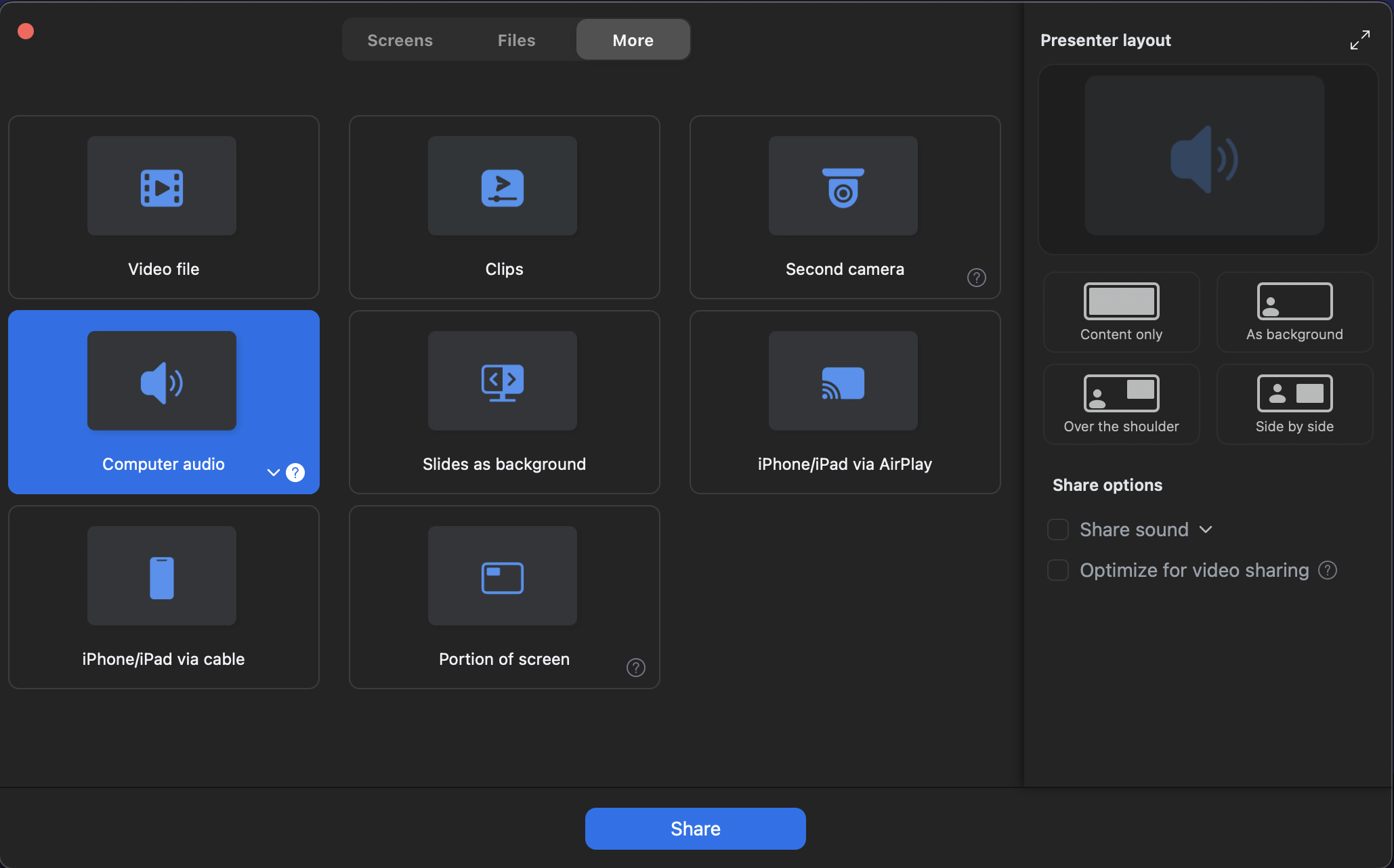Choose the As background layout icon

pyautogui.click(x=1295, y=301)
